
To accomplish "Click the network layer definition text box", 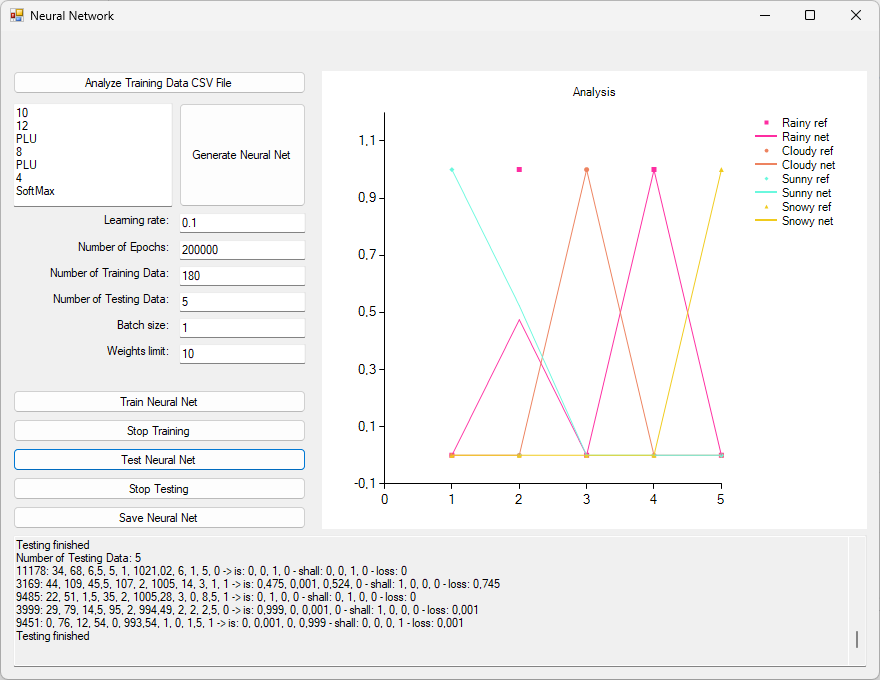I will (93, 155).
